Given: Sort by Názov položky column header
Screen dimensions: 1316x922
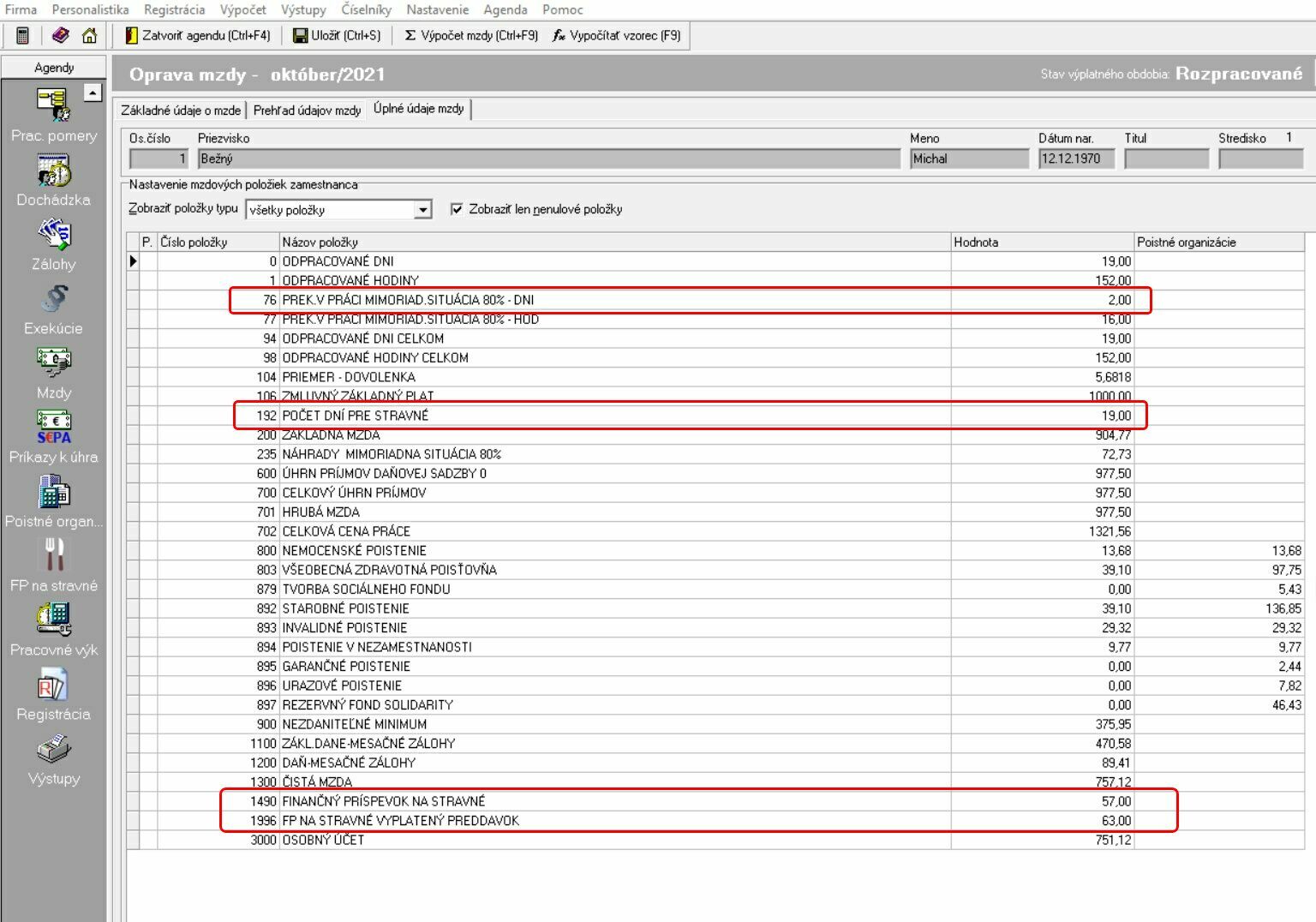Looking at the screenshot, I should coord(615,242).
